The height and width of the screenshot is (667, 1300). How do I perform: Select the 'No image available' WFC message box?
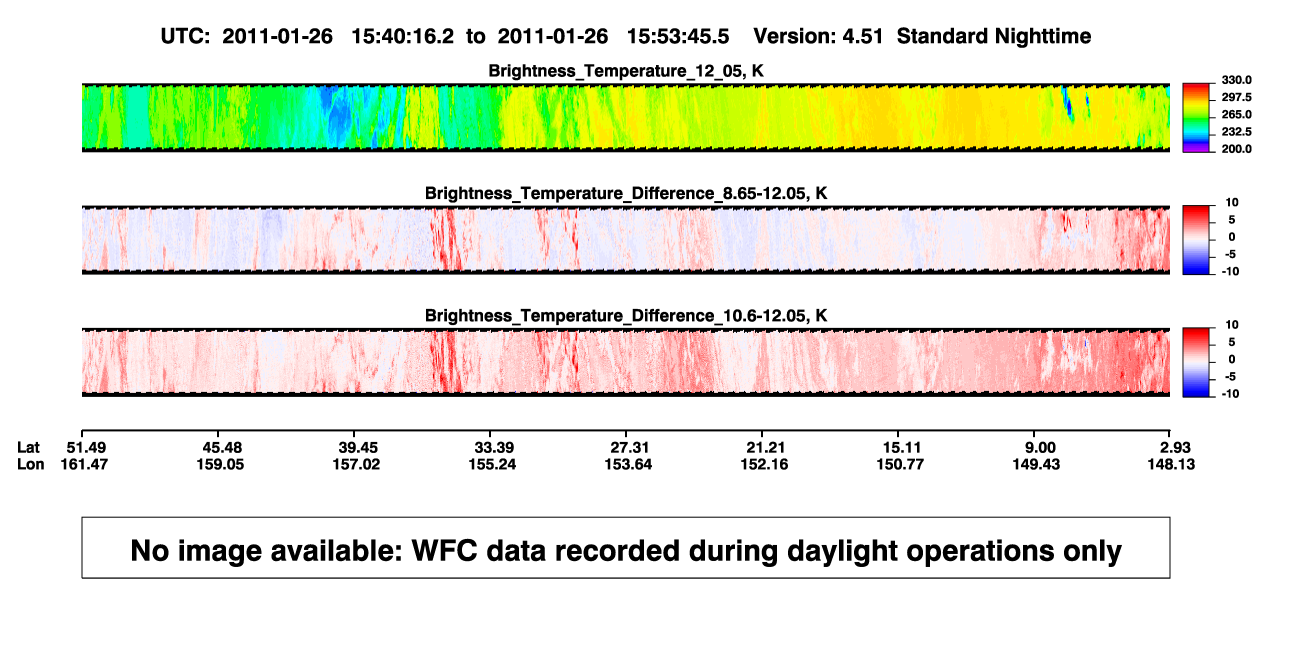tap(626, 547)
